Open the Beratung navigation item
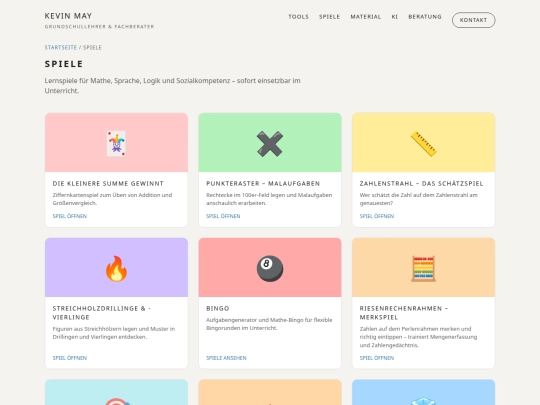 click(425, 17)
